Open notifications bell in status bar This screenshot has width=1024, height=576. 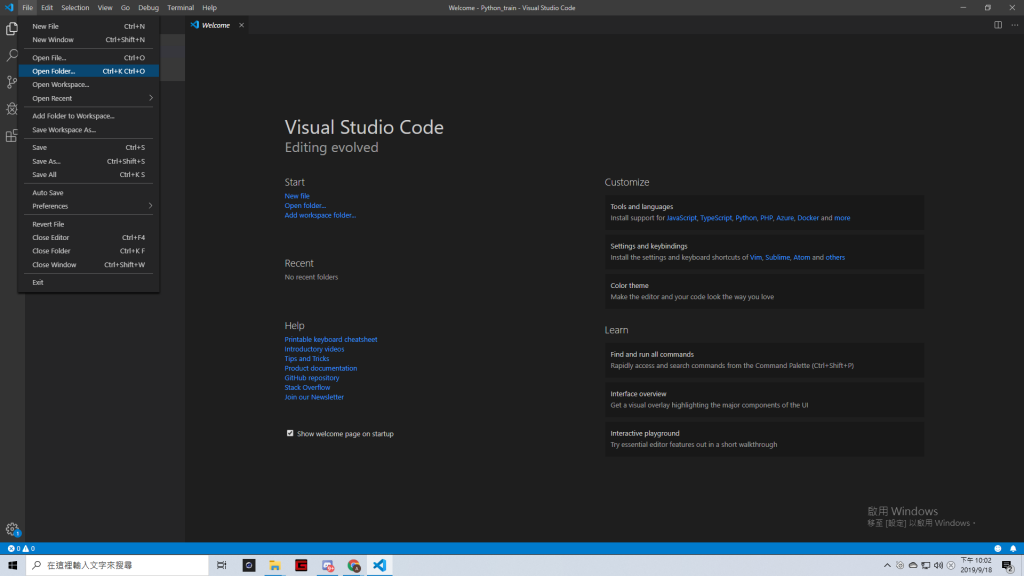[1013, 549]
